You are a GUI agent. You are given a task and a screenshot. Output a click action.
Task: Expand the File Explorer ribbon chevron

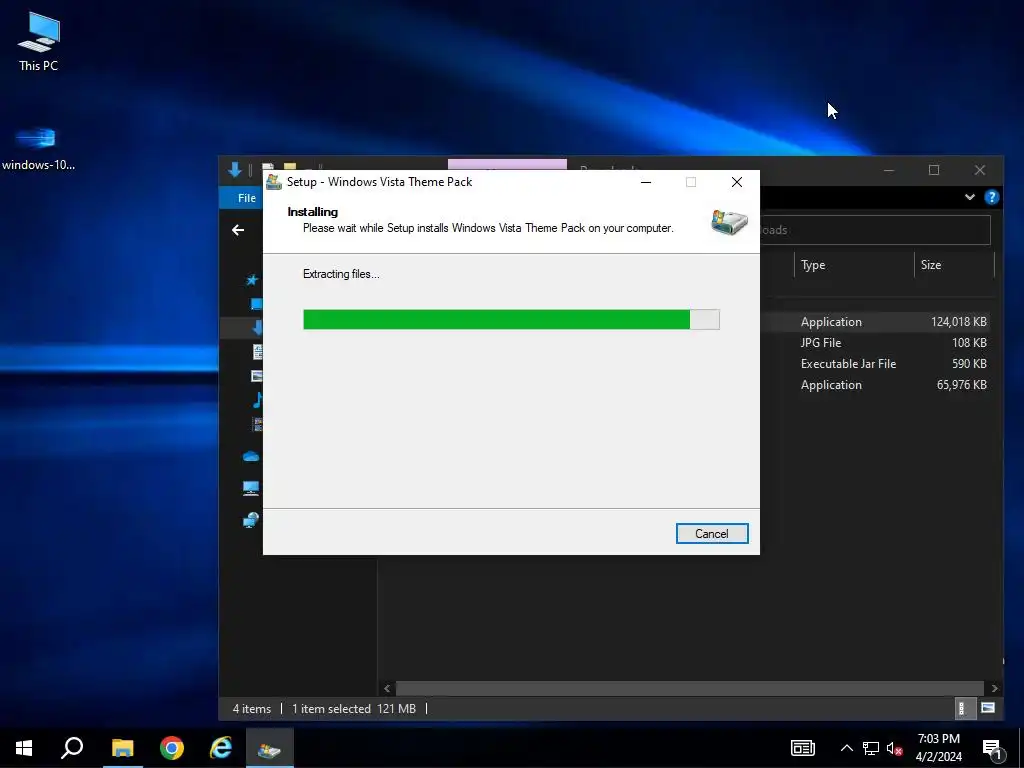(970, 197)
